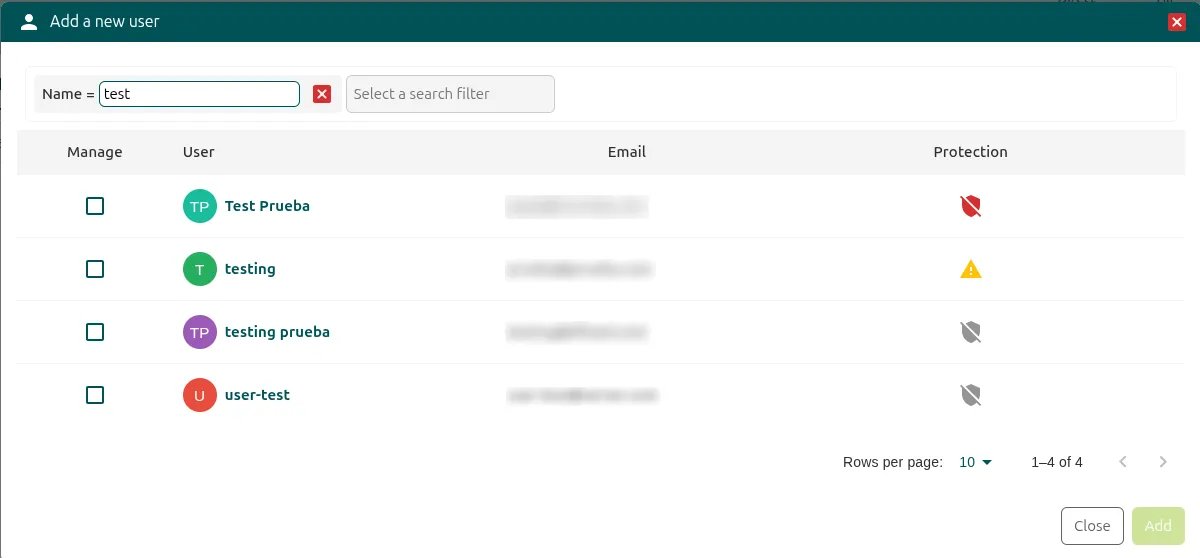Close the Add a new user dialog

(x=1177, y=22)
